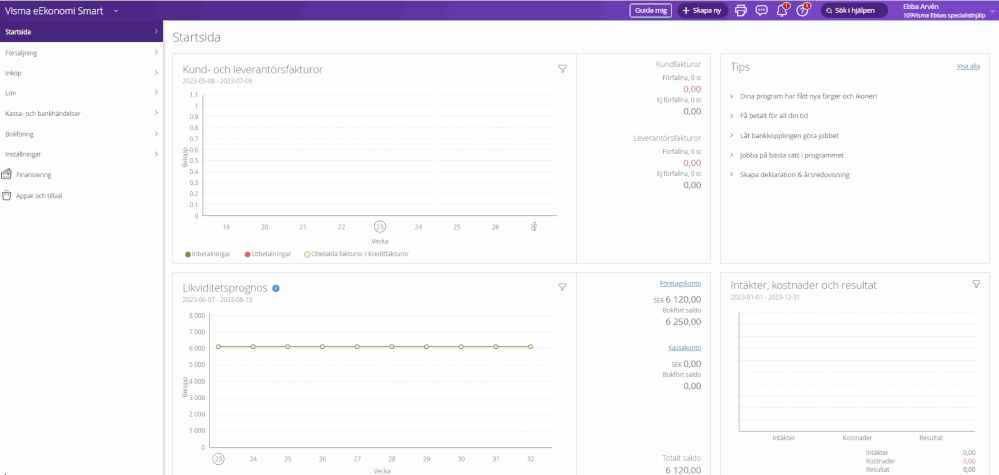Expand the Startsida menu chevron
The image size is (999, 475).
point(156,31)
